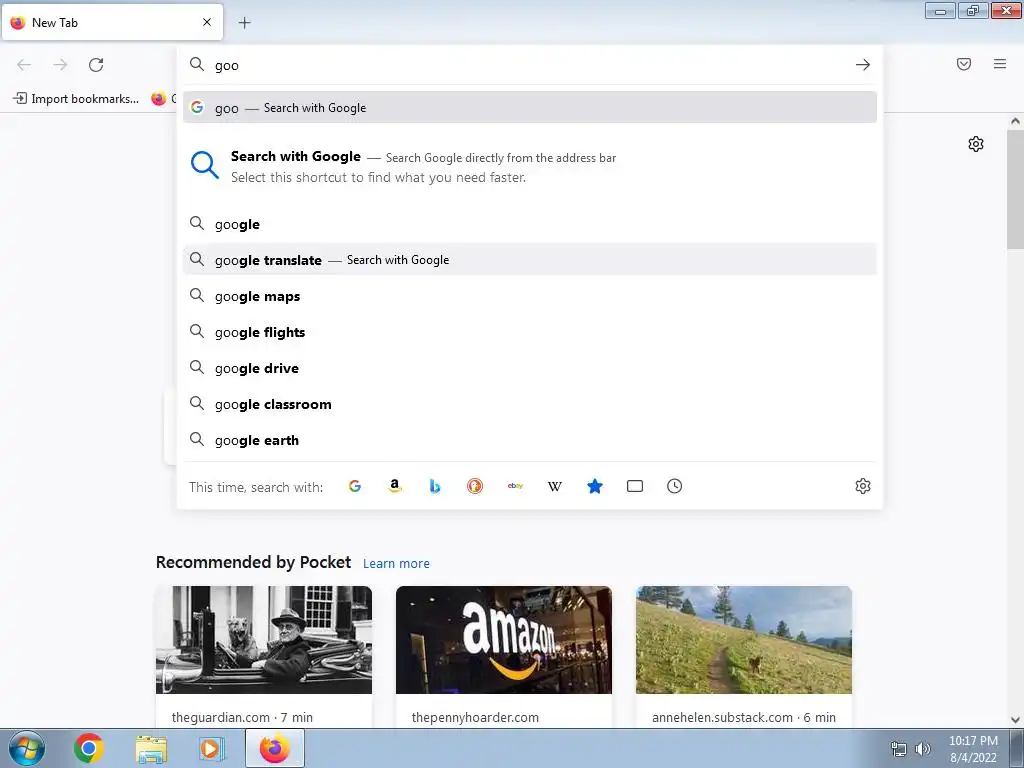Click the back navigation arrow
1024x768 pixels.
(x=24, y=65)
